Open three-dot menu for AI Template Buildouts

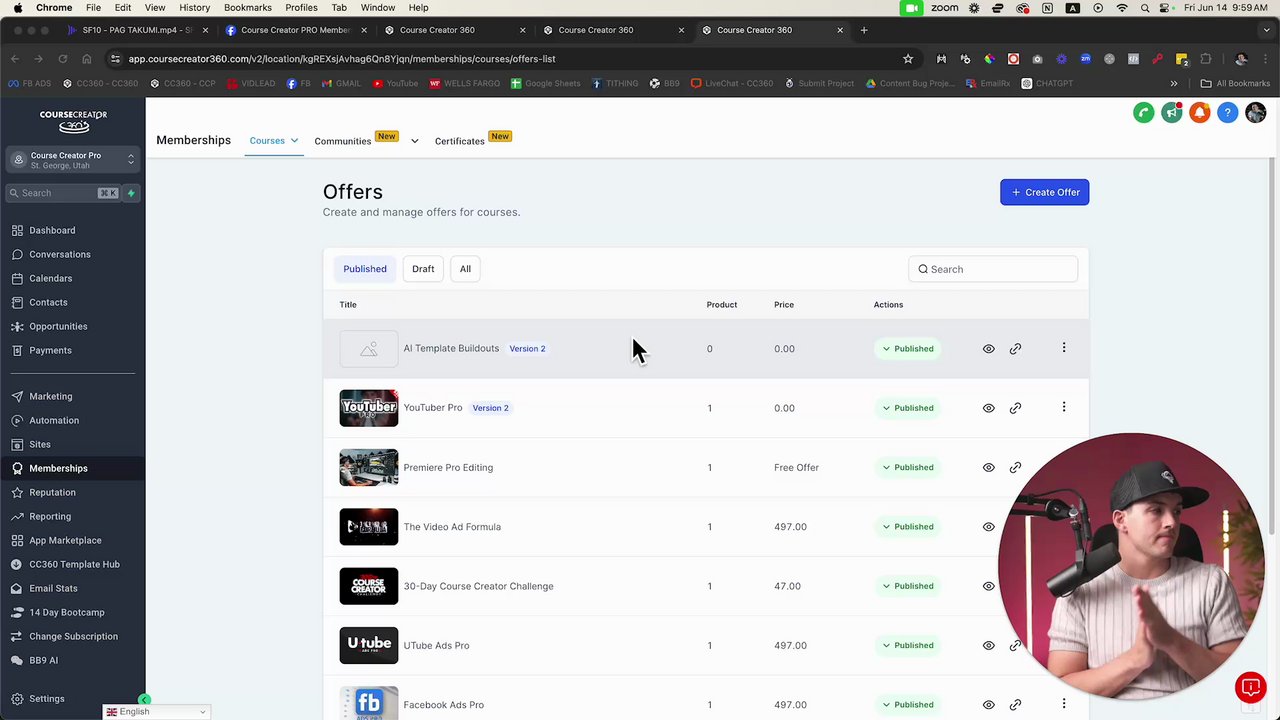tap(1064, 348)
